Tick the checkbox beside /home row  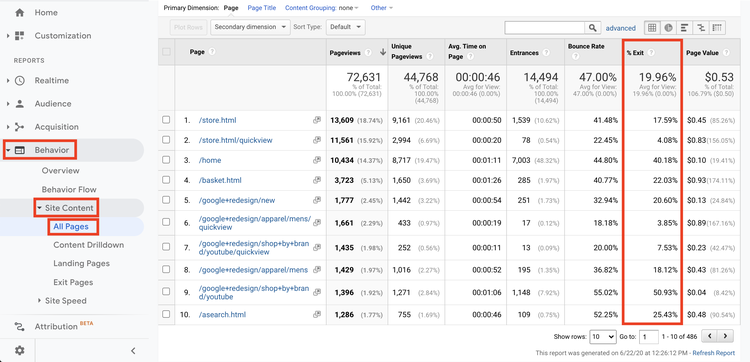(166, 160)
